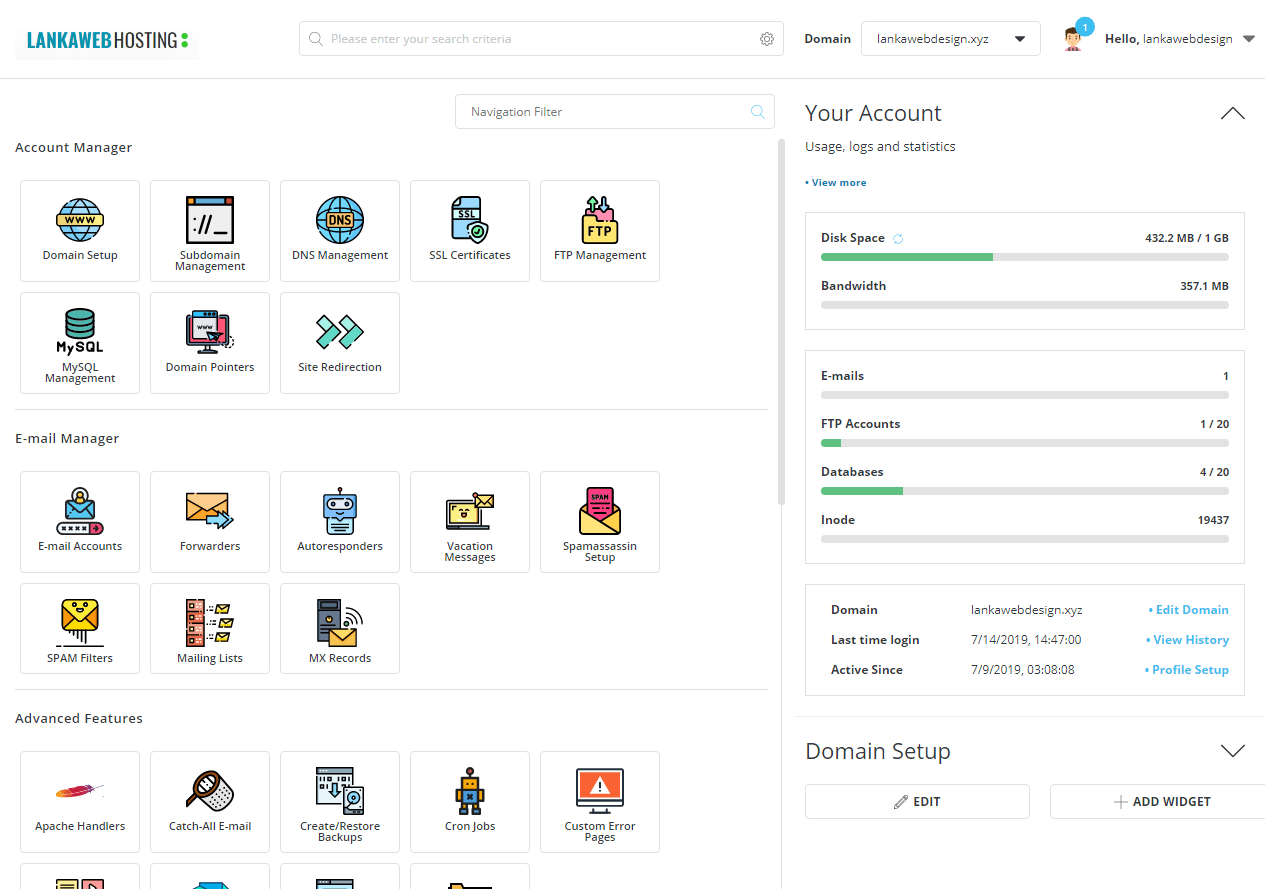Open Autoresponders
This screenshot has height=889, width=1265.
(x=340, y=522)
